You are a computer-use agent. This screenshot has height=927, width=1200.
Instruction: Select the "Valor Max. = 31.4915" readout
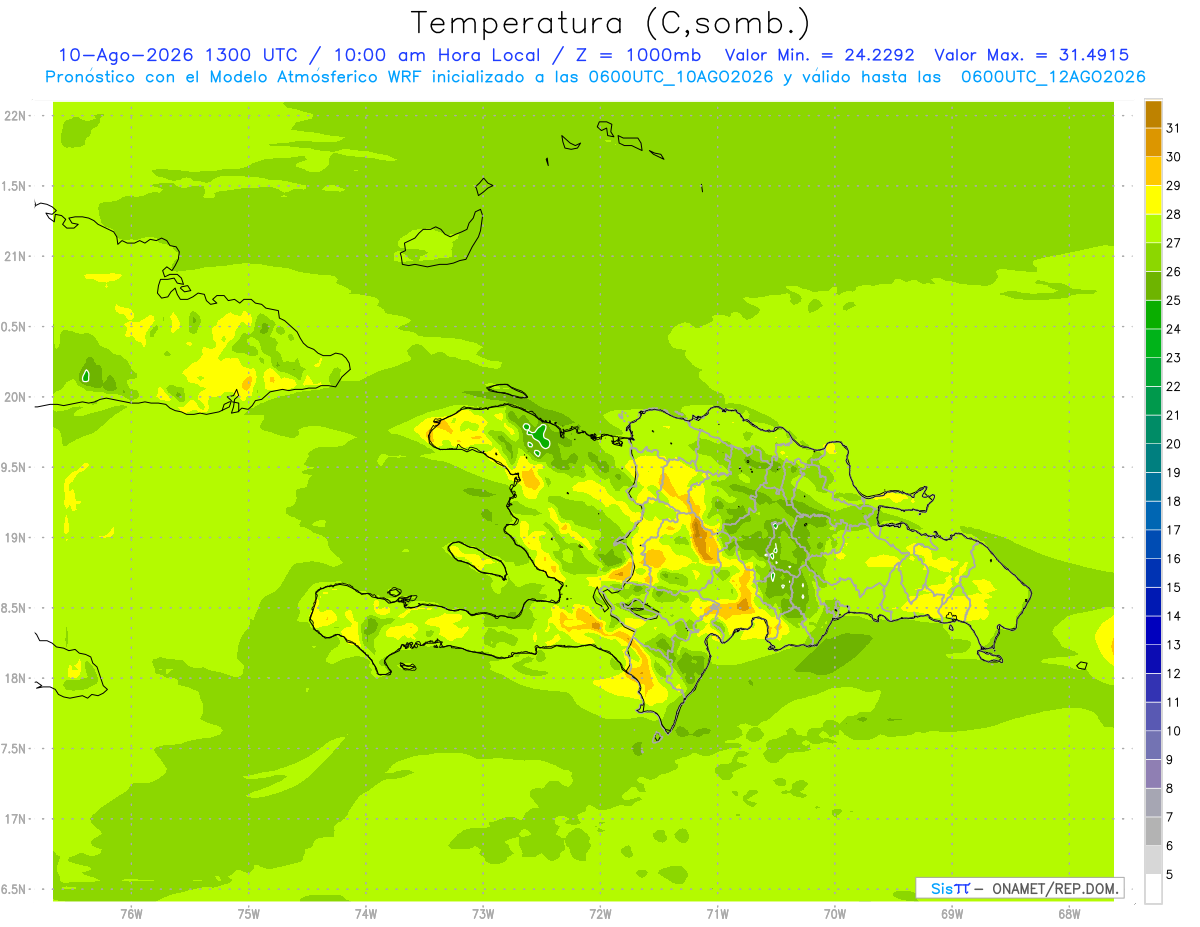click(1031, 55)
